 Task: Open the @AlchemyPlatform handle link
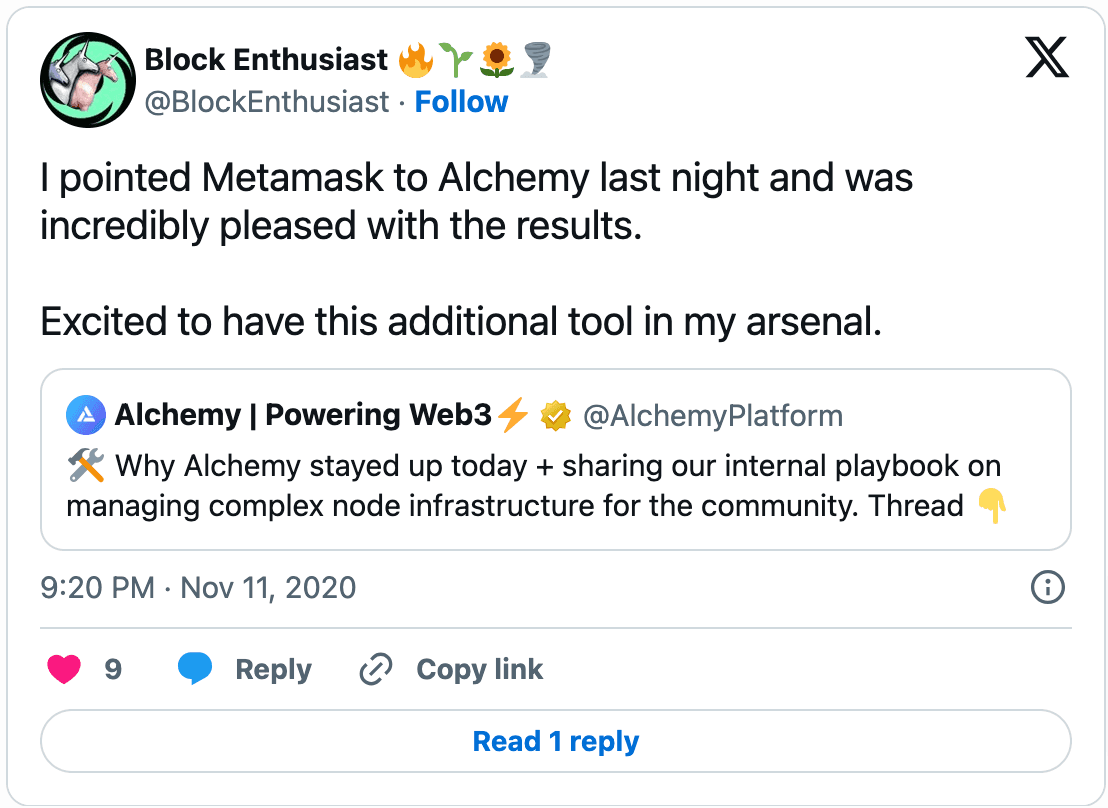coord(714,415)
